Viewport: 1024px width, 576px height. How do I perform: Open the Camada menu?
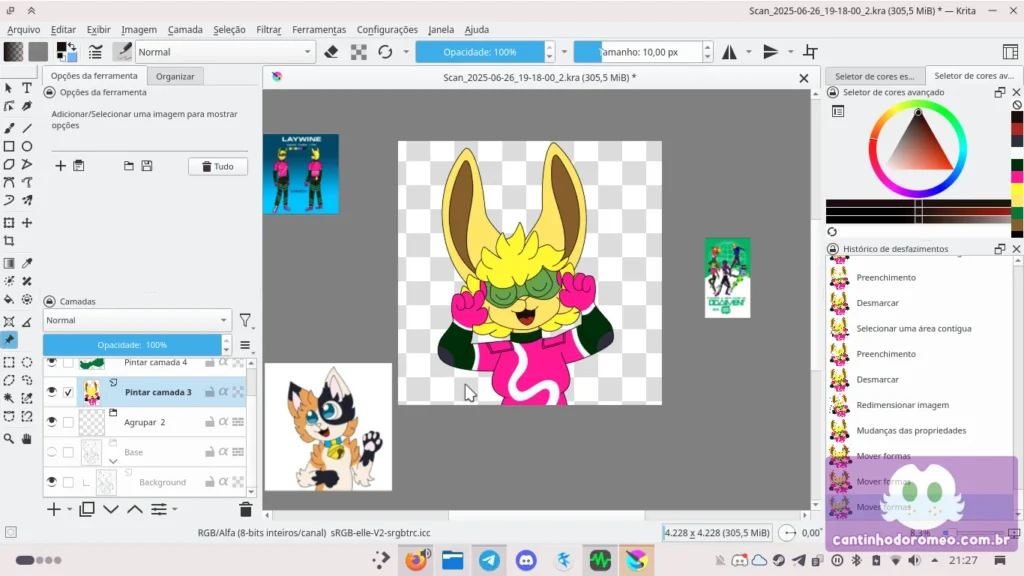(185, 29)
